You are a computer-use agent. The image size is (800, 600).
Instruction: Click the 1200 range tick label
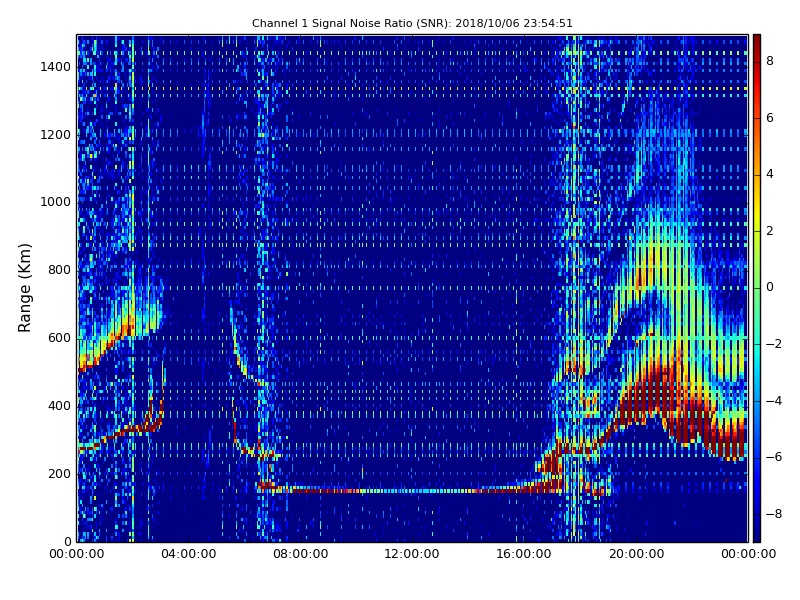[56, 135]
